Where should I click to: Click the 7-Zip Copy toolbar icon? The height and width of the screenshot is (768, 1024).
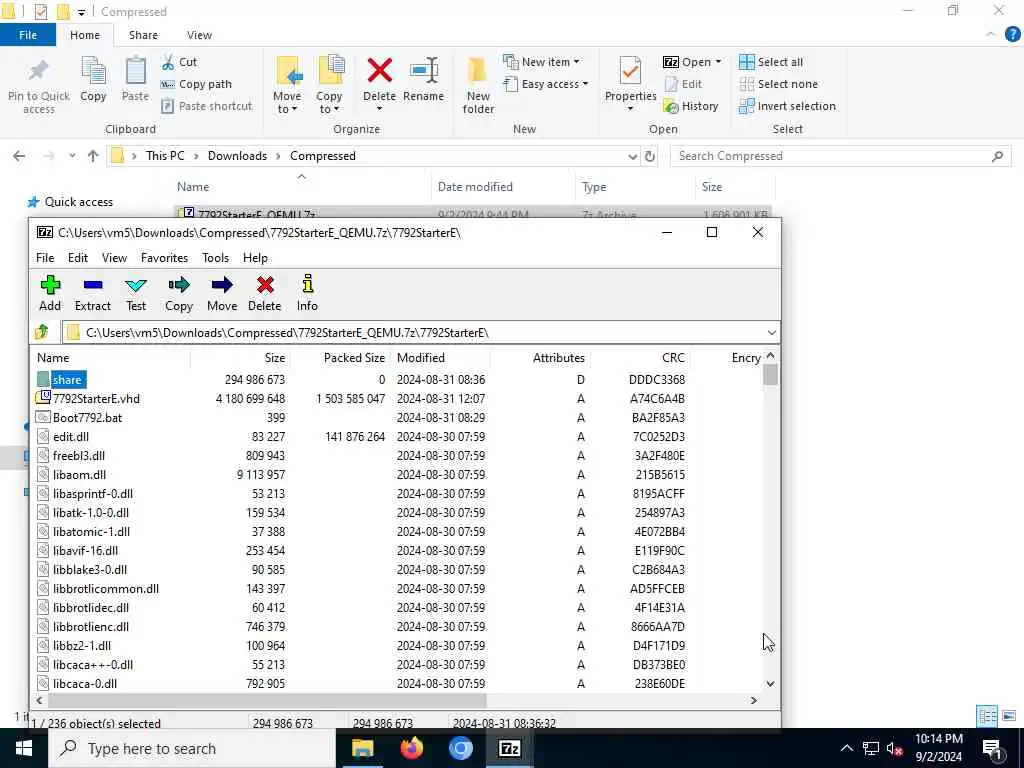click(x=178, y=293)
